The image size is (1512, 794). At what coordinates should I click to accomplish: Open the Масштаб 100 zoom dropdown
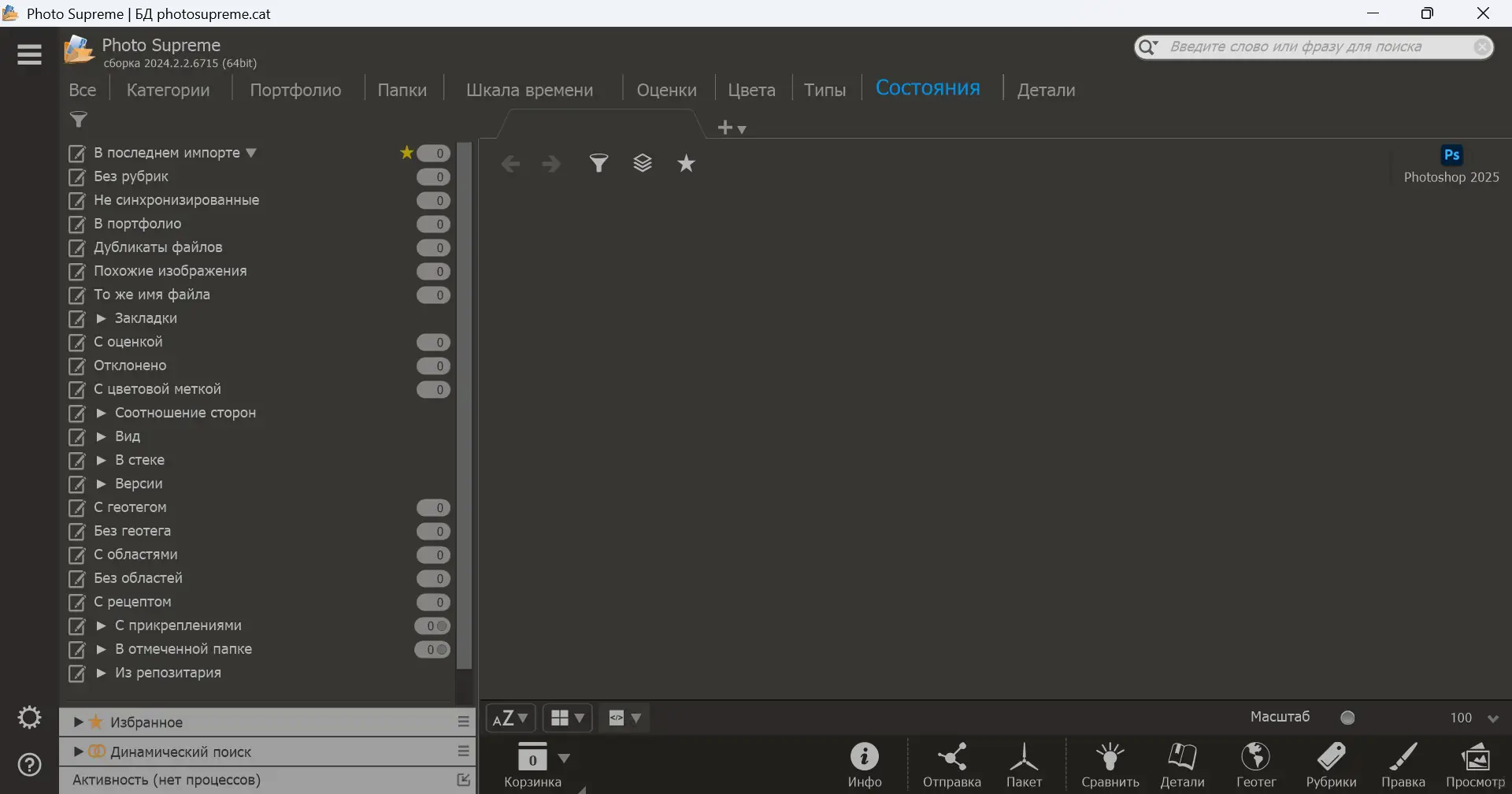click(1493, 718)
